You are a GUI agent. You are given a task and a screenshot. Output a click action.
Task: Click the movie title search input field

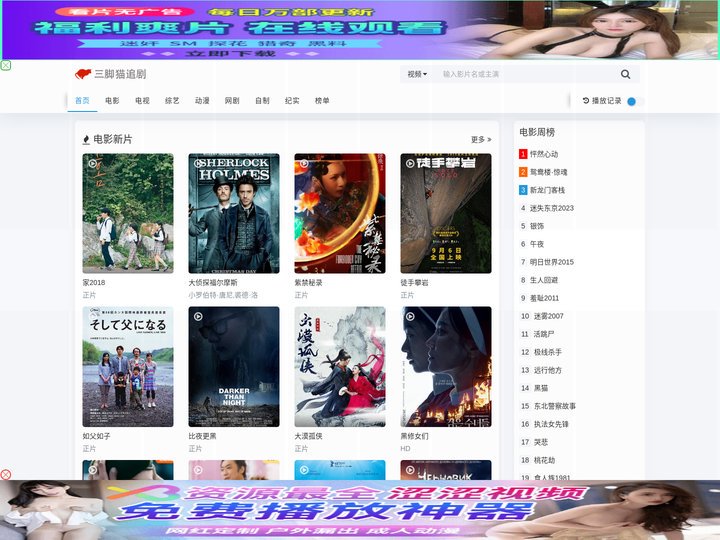click(526, 74)
